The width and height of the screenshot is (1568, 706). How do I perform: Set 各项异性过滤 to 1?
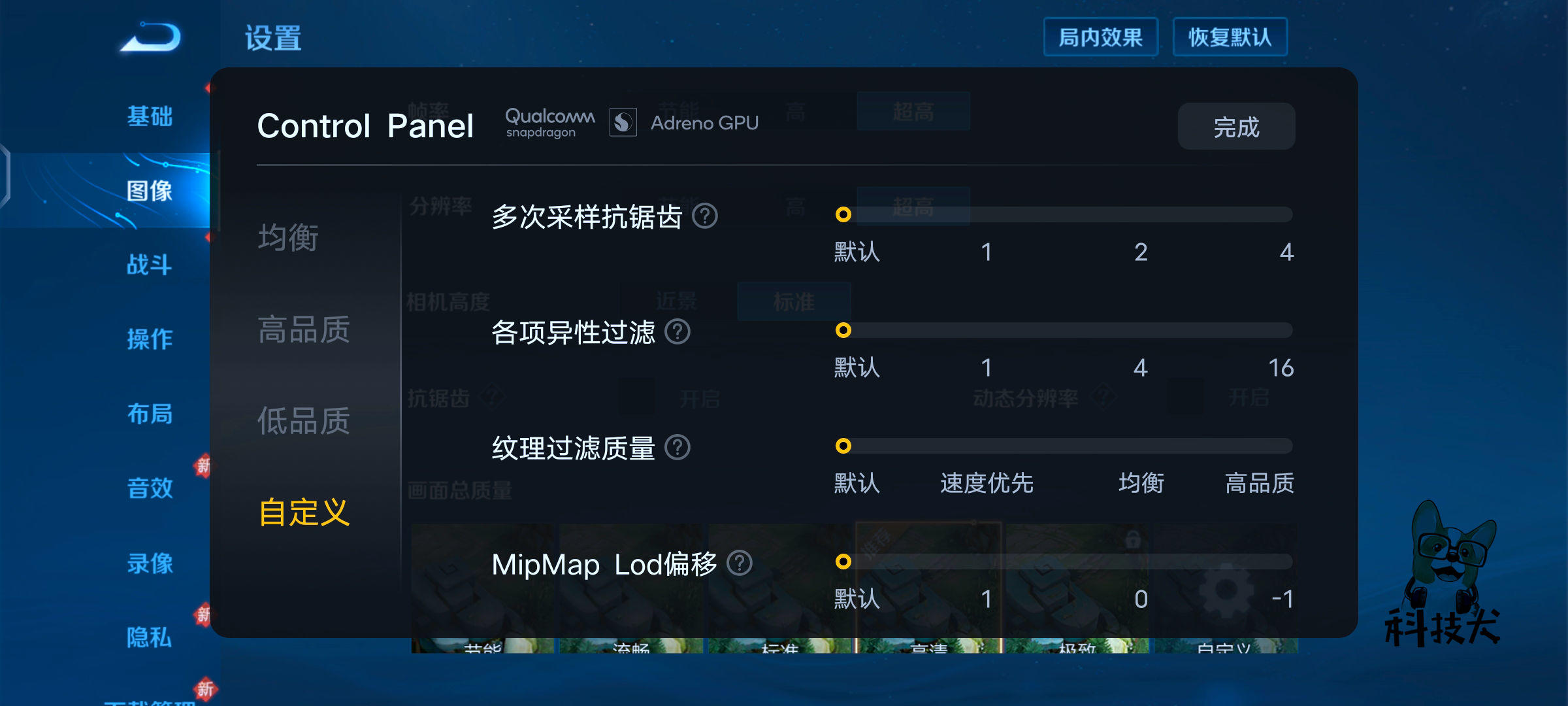(987, 368)
